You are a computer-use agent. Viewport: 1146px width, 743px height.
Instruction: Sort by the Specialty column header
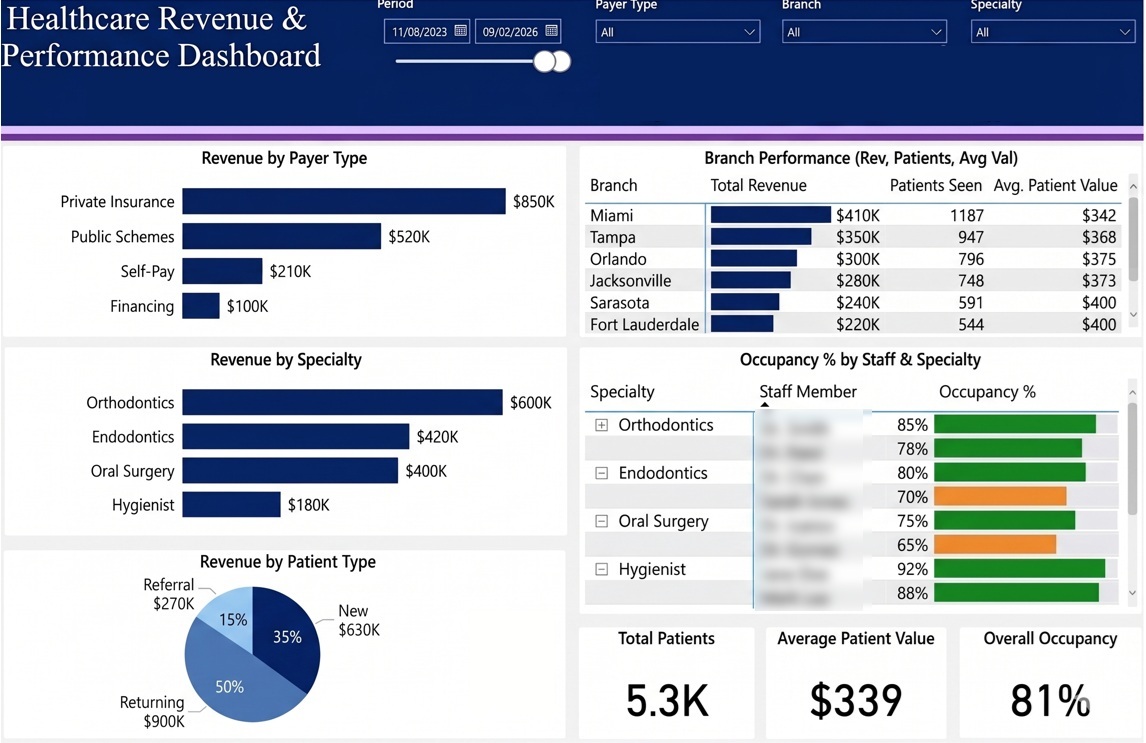pos(622,392)
